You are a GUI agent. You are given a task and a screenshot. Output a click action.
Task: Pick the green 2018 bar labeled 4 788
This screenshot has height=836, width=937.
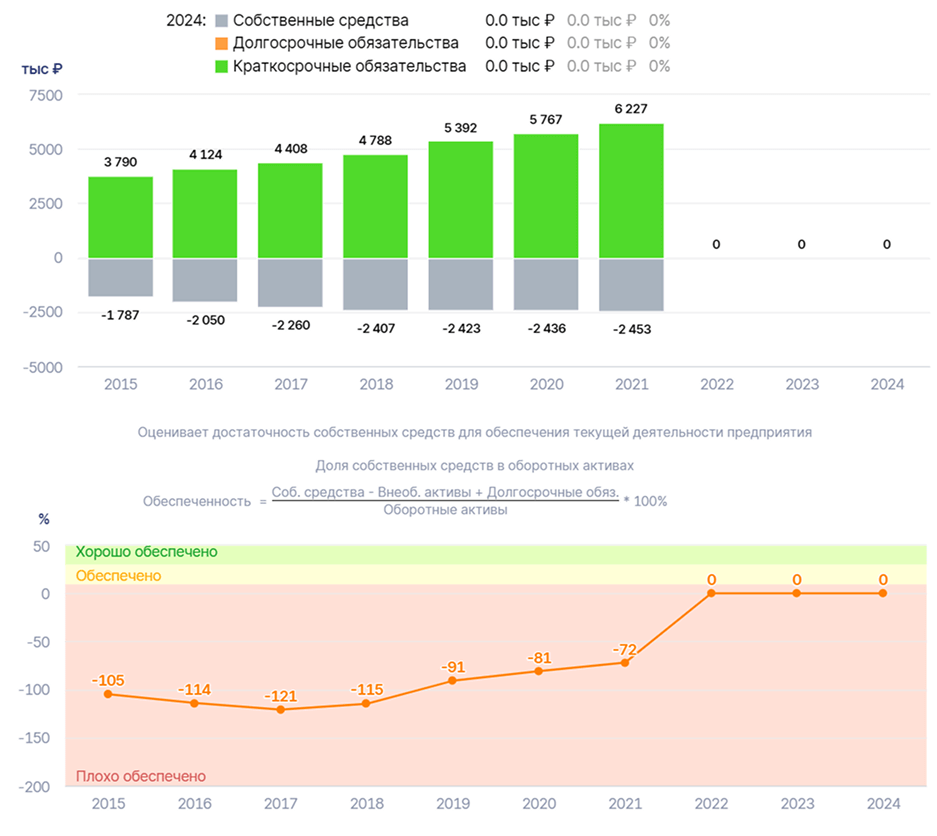(x=375, y=207)
